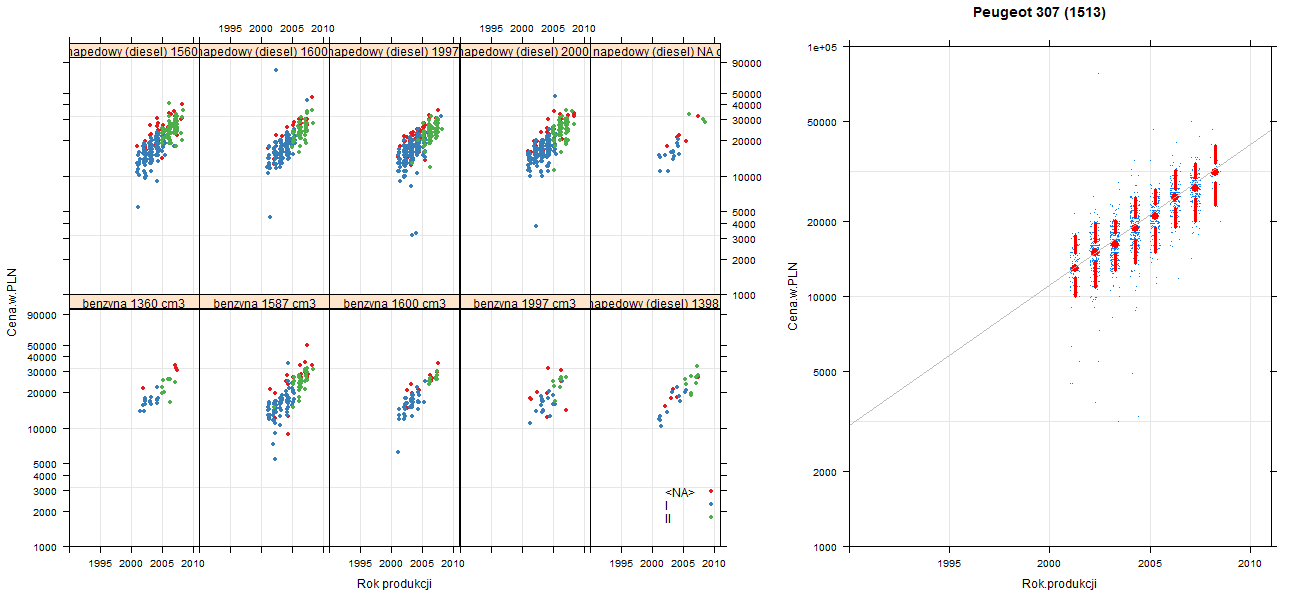
Task: Select the "benzyna 1587 cm3" panel strip
Action: [264, 303]
